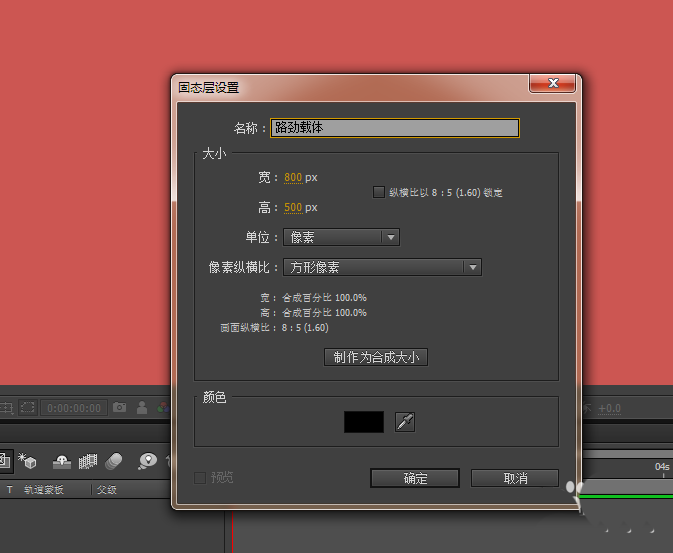Click the eyedropper color picker icon
Screen dimensions: 673x553
(405, 422)
